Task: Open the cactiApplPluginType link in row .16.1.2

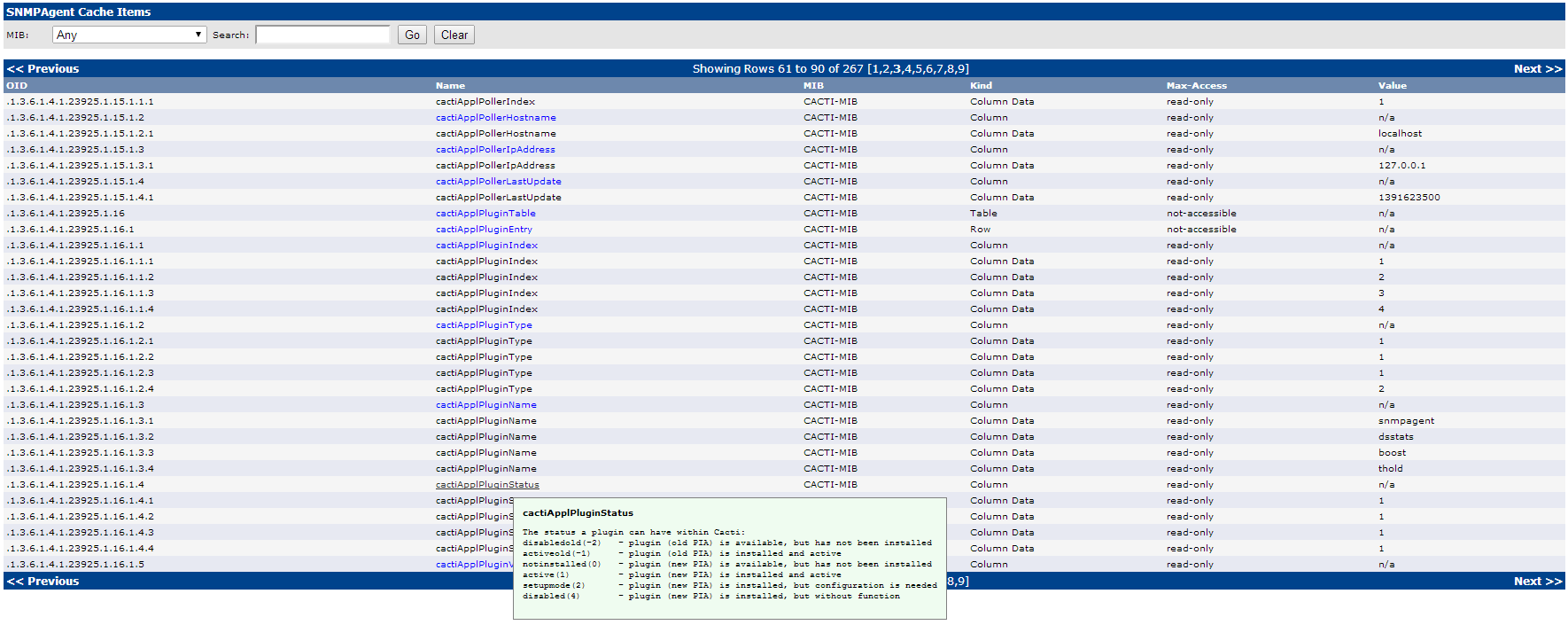Action: tap(484, 325)
